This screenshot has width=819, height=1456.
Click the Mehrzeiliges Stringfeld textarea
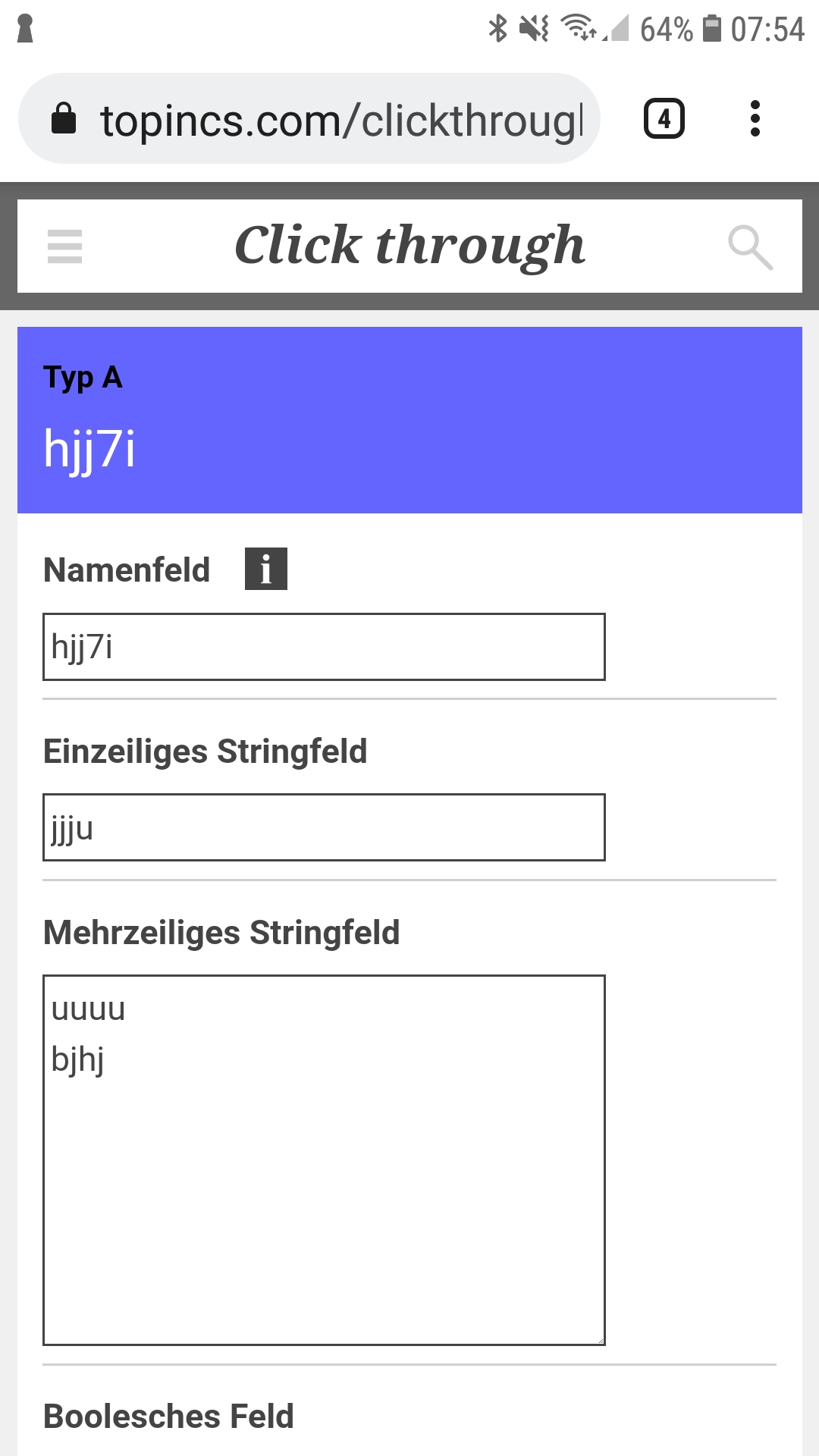[324, 1137]
